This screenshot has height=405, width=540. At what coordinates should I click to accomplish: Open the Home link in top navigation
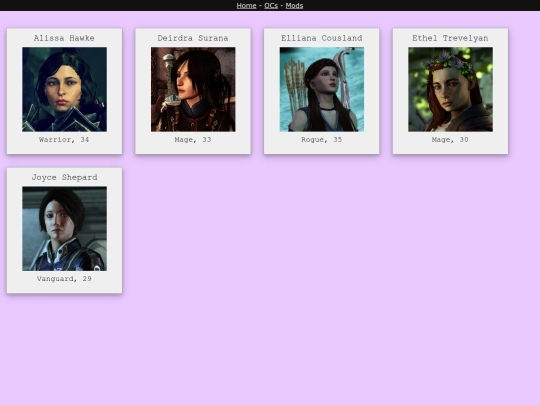[x=246, y=6]
